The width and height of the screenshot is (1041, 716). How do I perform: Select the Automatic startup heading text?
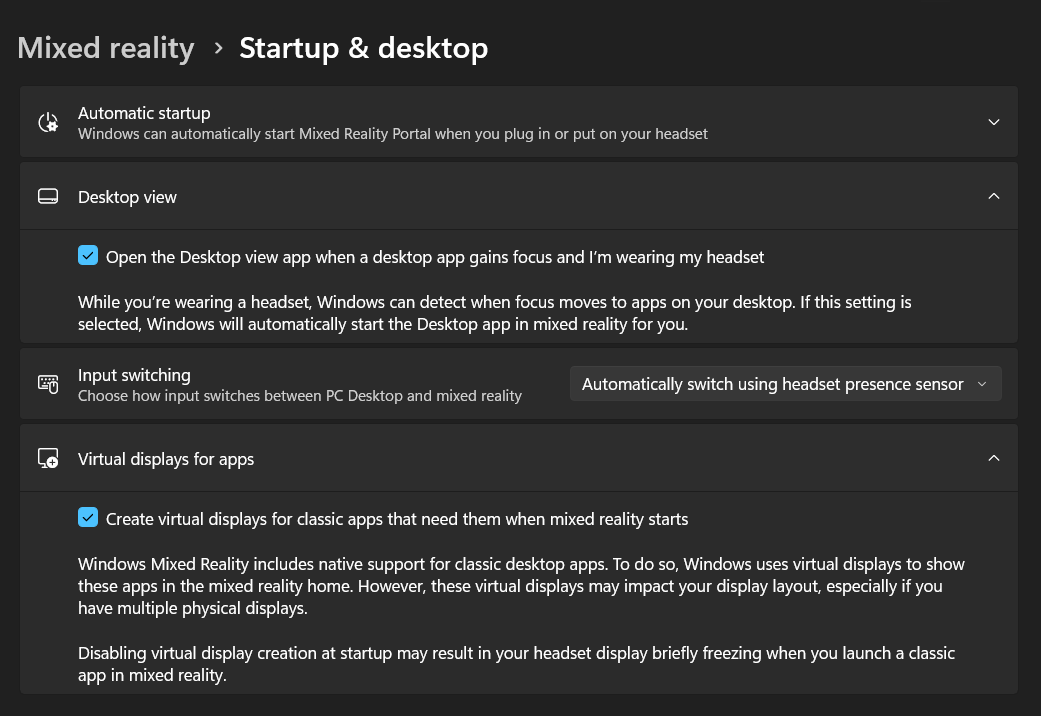click(x=144, y=113)
